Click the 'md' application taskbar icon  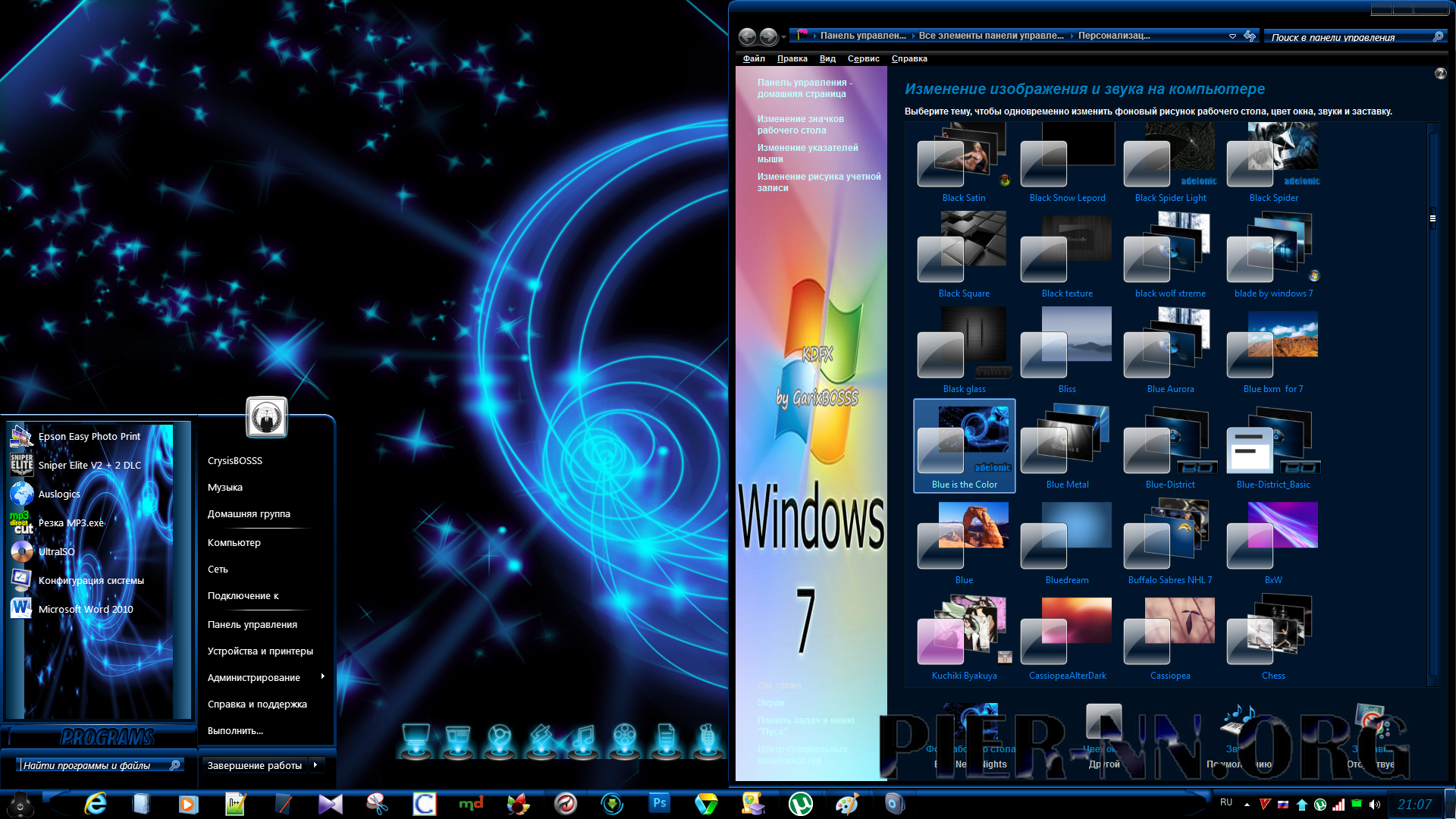point(471,804)
